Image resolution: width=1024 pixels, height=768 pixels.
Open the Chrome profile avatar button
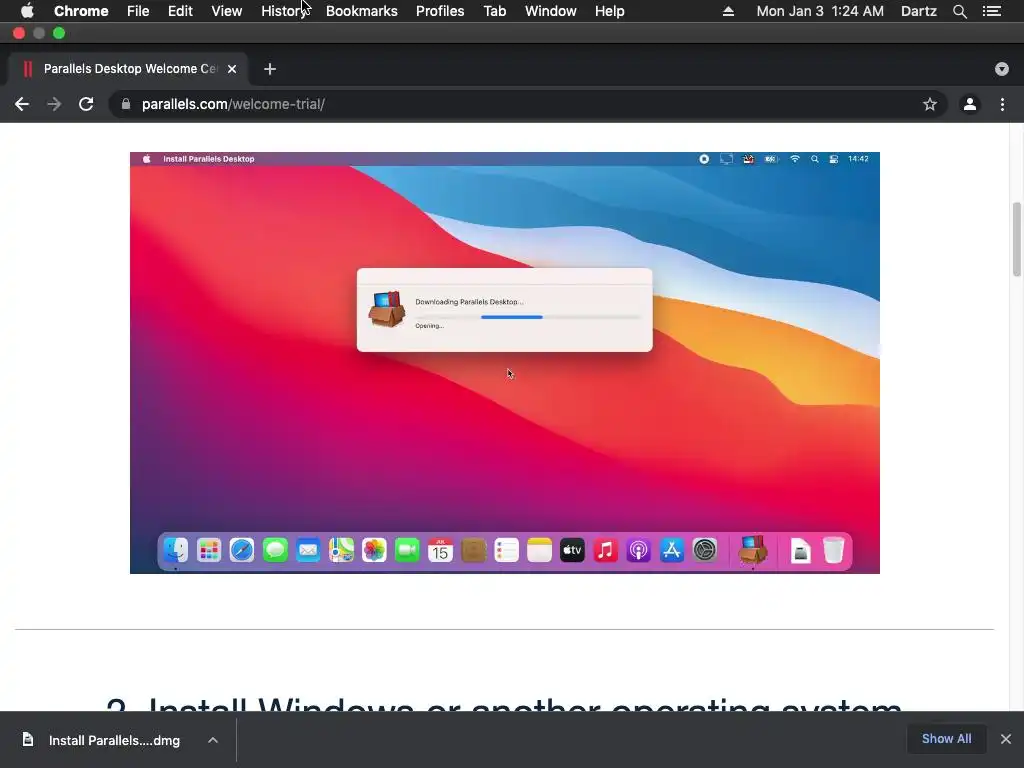pyautogui.click(x=970, y=104)
